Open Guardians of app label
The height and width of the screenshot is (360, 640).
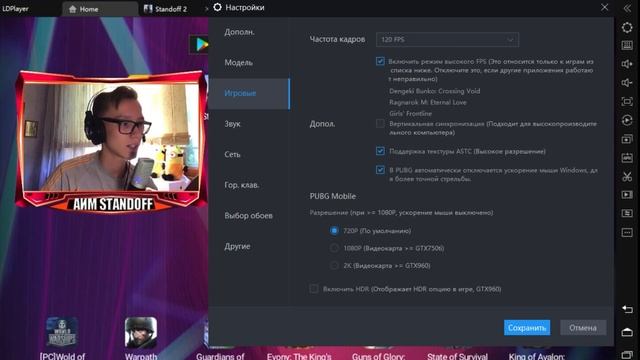[220, 356]
